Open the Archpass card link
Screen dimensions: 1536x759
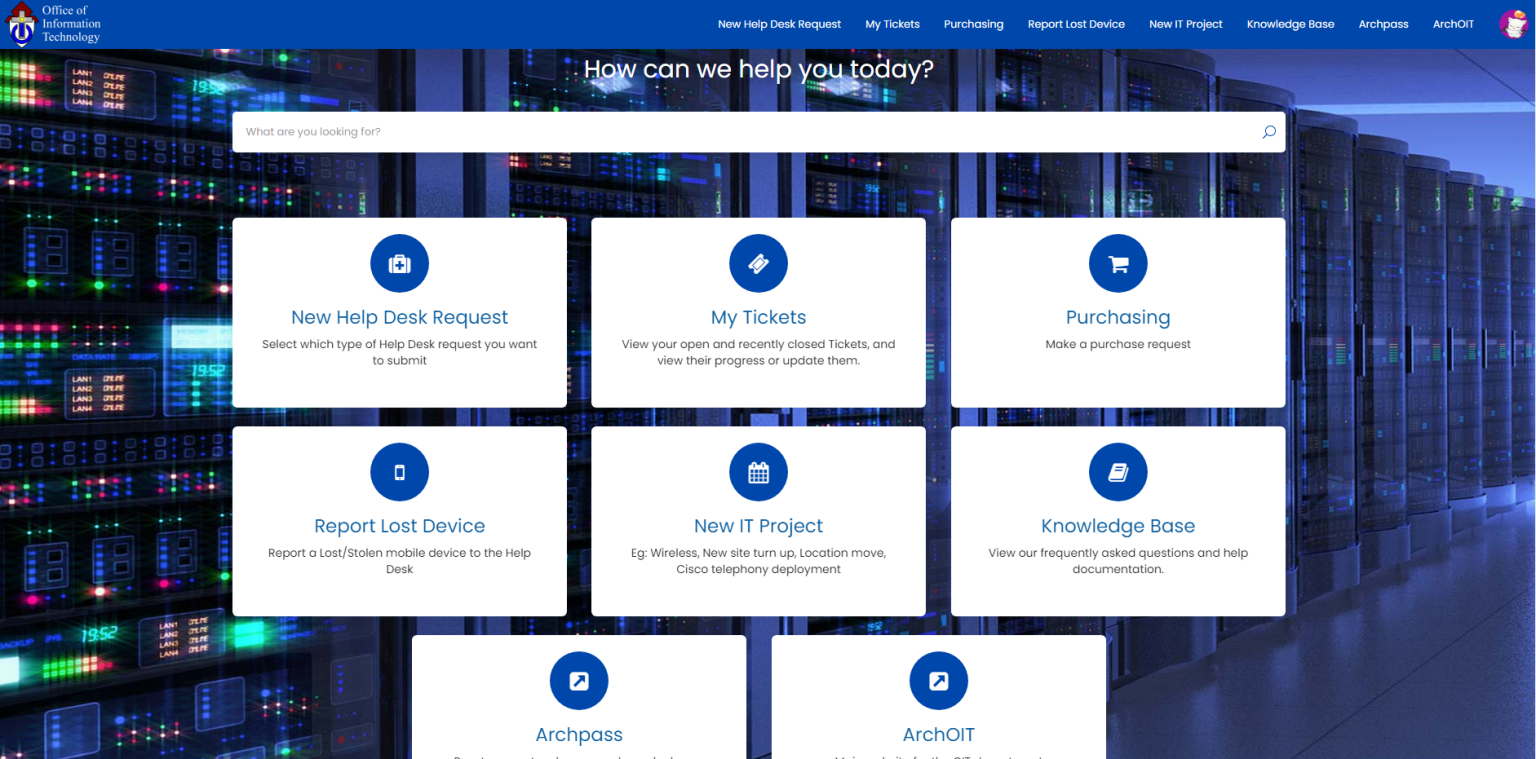point(579,733)
